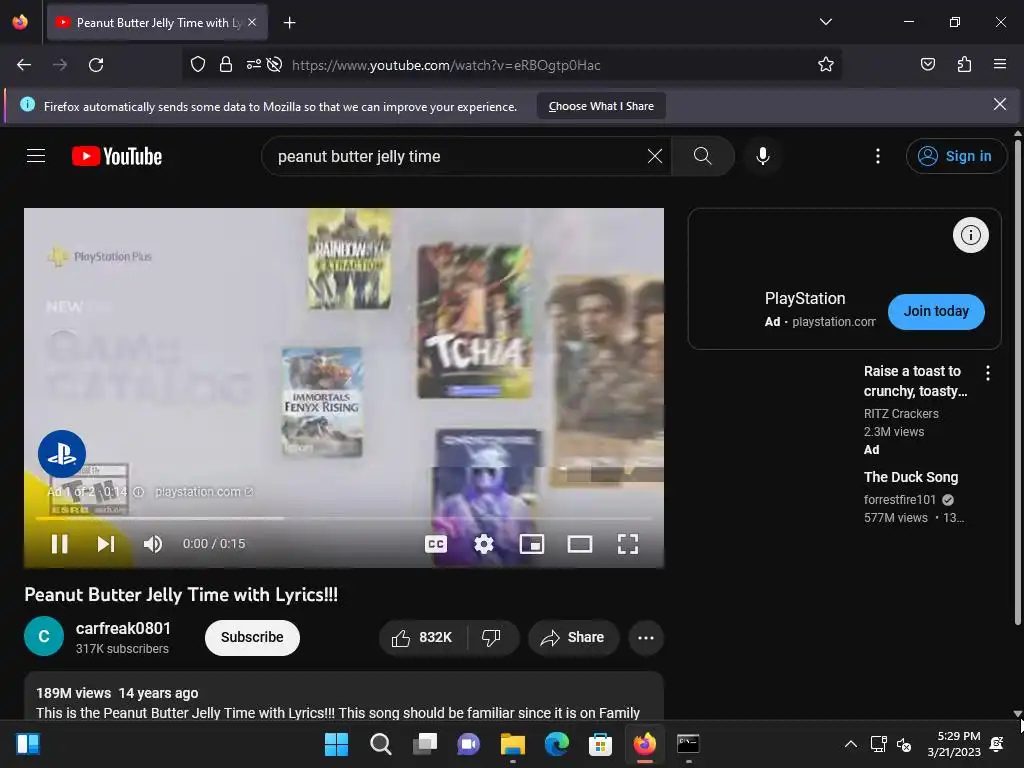This screenshot has width=1024, height=768.
Task: View ad info icon on PlayStation card
Action: [x=970, y=235]
